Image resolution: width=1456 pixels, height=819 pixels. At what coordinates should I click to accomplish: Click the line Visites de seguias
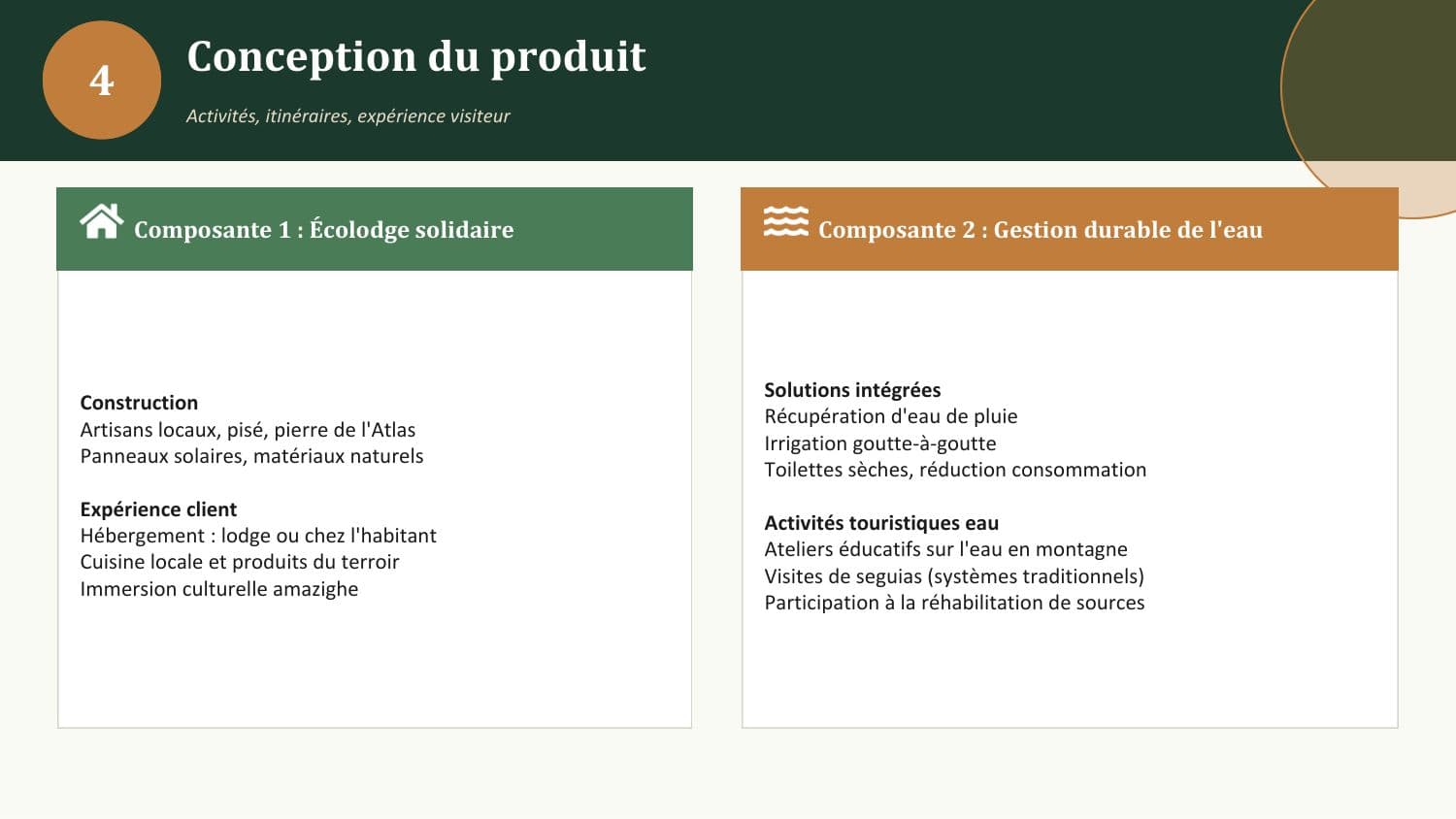tap(954, 576)
